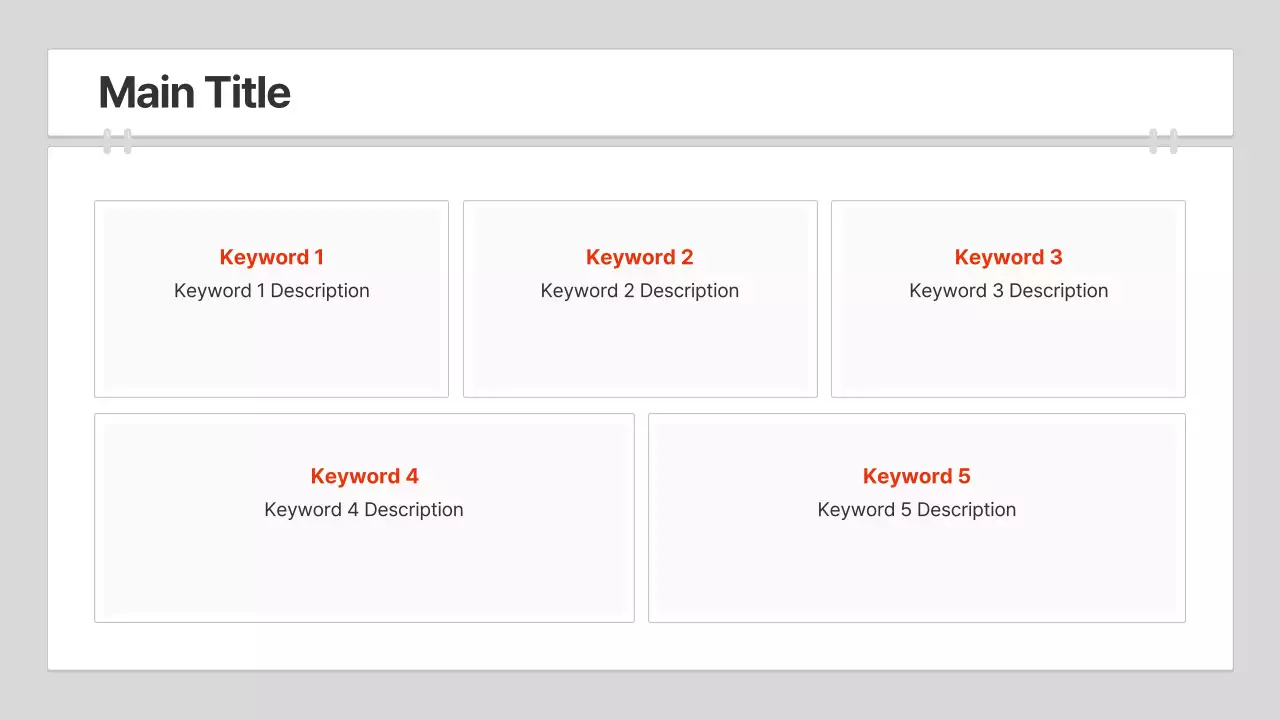Image resolution: width=1280 pixels, height=720 pixels.
Task: Click the Keyword 5 heading
Action: (916, 476)
